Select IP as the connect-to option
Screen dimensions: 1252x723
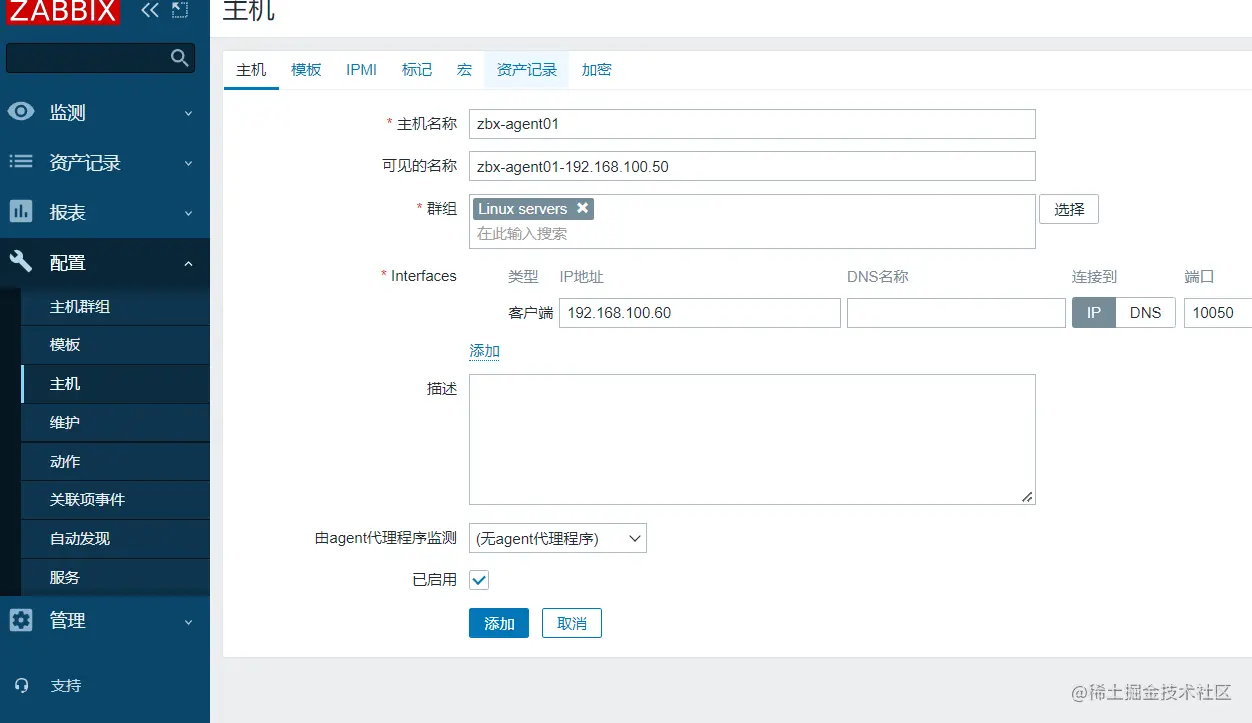[x=1094, y=313]
